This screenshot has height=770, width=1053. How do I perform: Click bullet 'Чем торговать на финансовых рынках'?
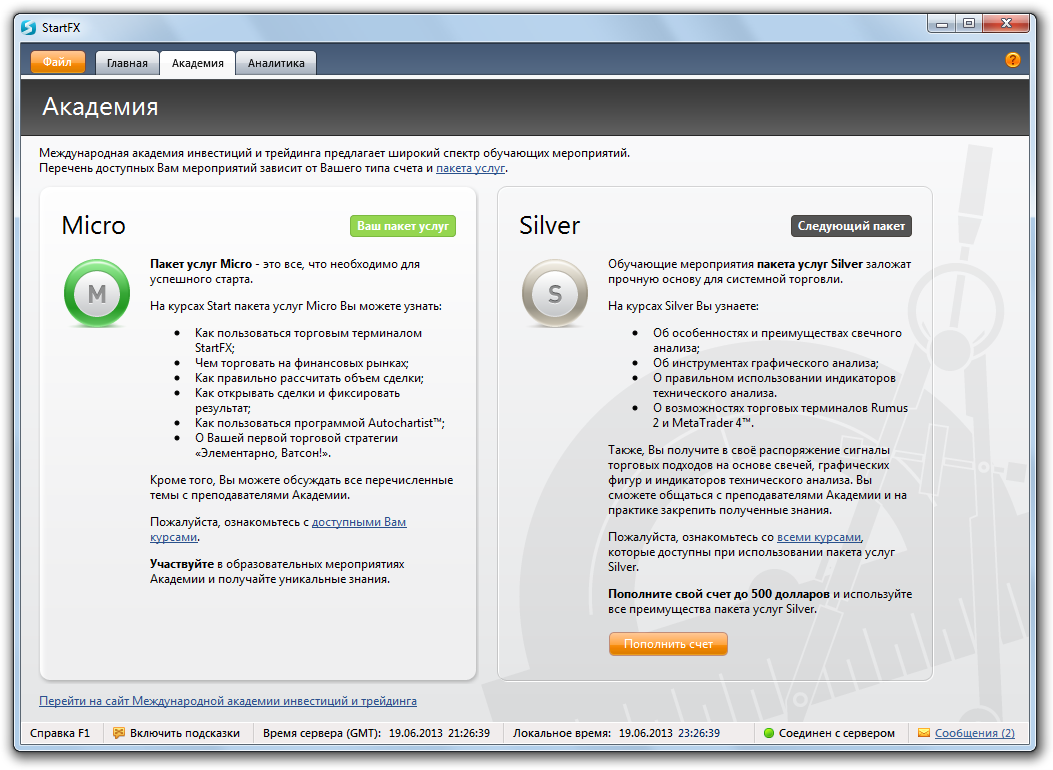(x=302, y=363)
